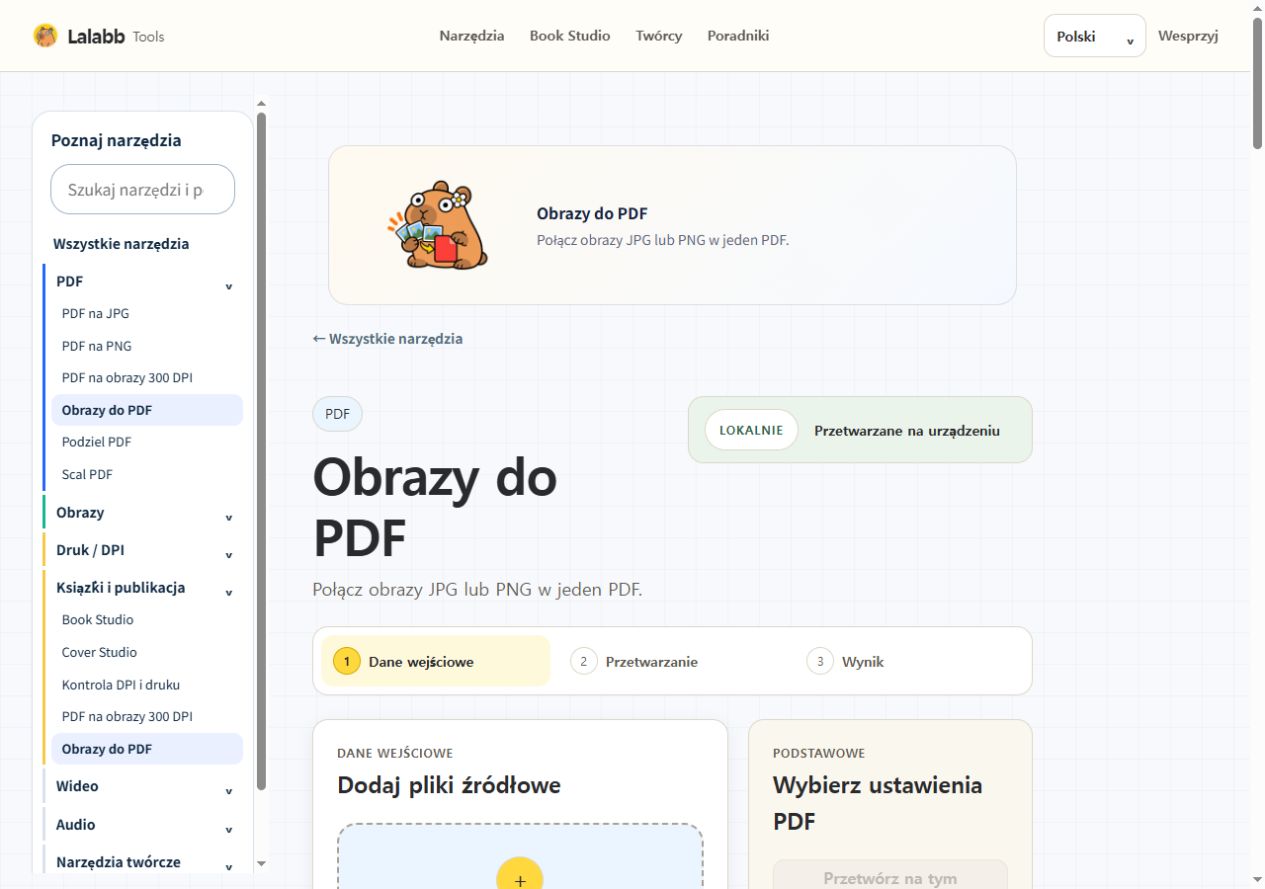Click the Lalabb capybara logo icon
The width and height of the screenshot is (1265, 889).
click(x=45, y=36)
